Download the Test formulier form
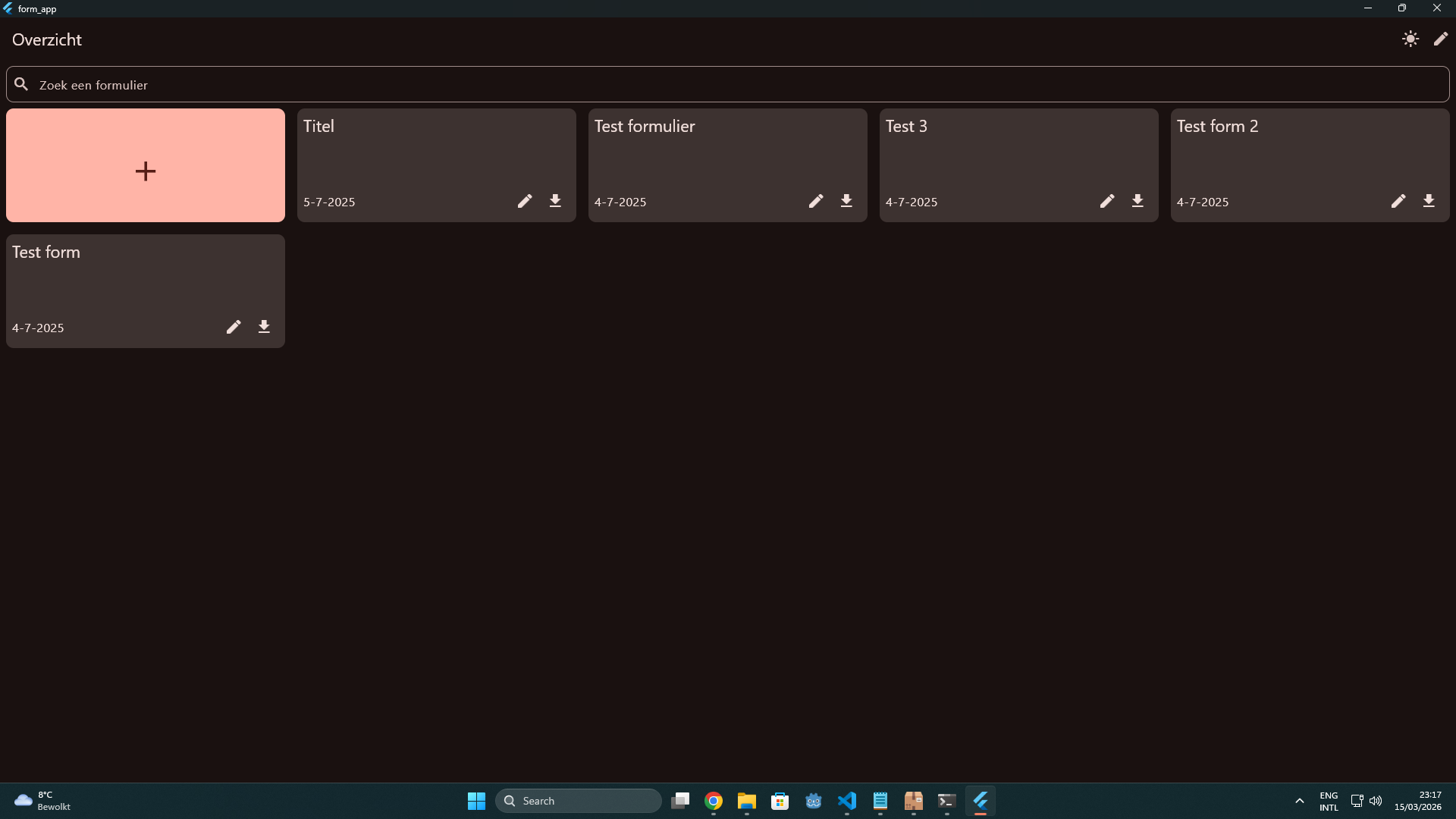Screen dimensions: 1456x819 click(x=846, y=201)
